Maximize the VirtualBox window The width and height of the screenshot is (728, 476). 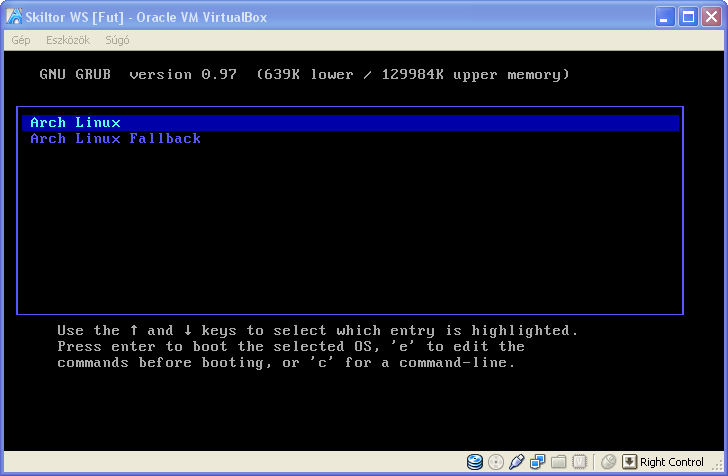[688, 17]
